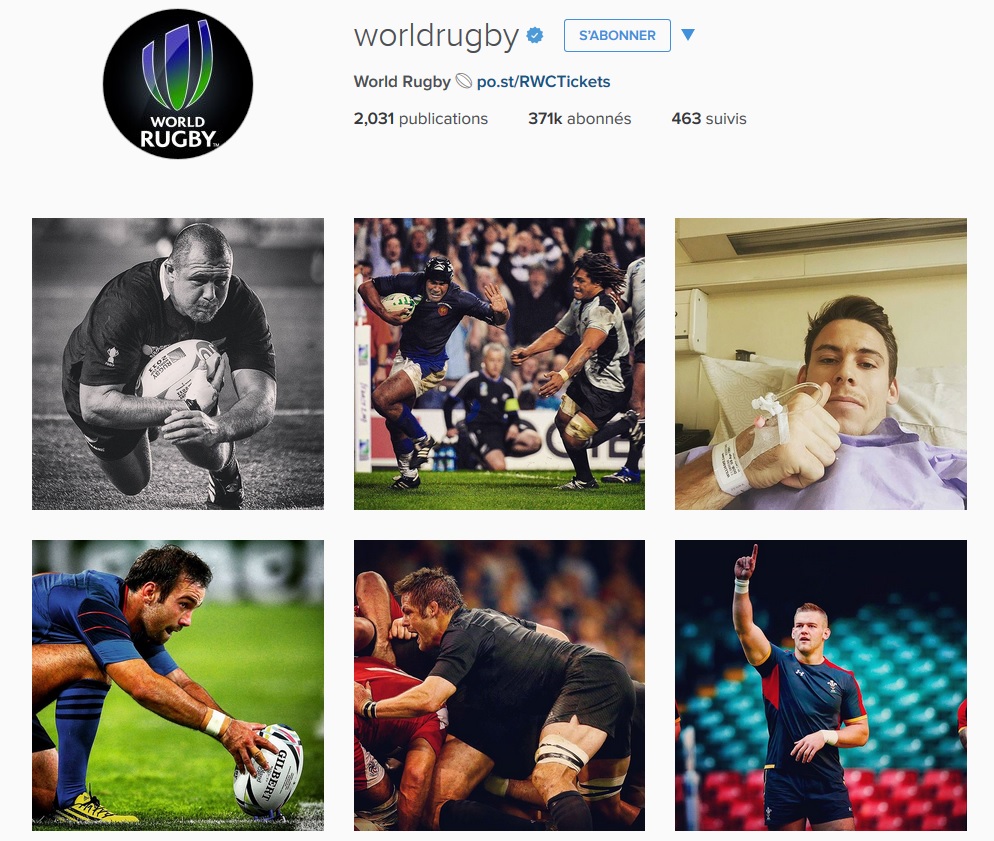Open the hospital bed selfie photo
Screen dimensions: 994x841
coord(821,364)
